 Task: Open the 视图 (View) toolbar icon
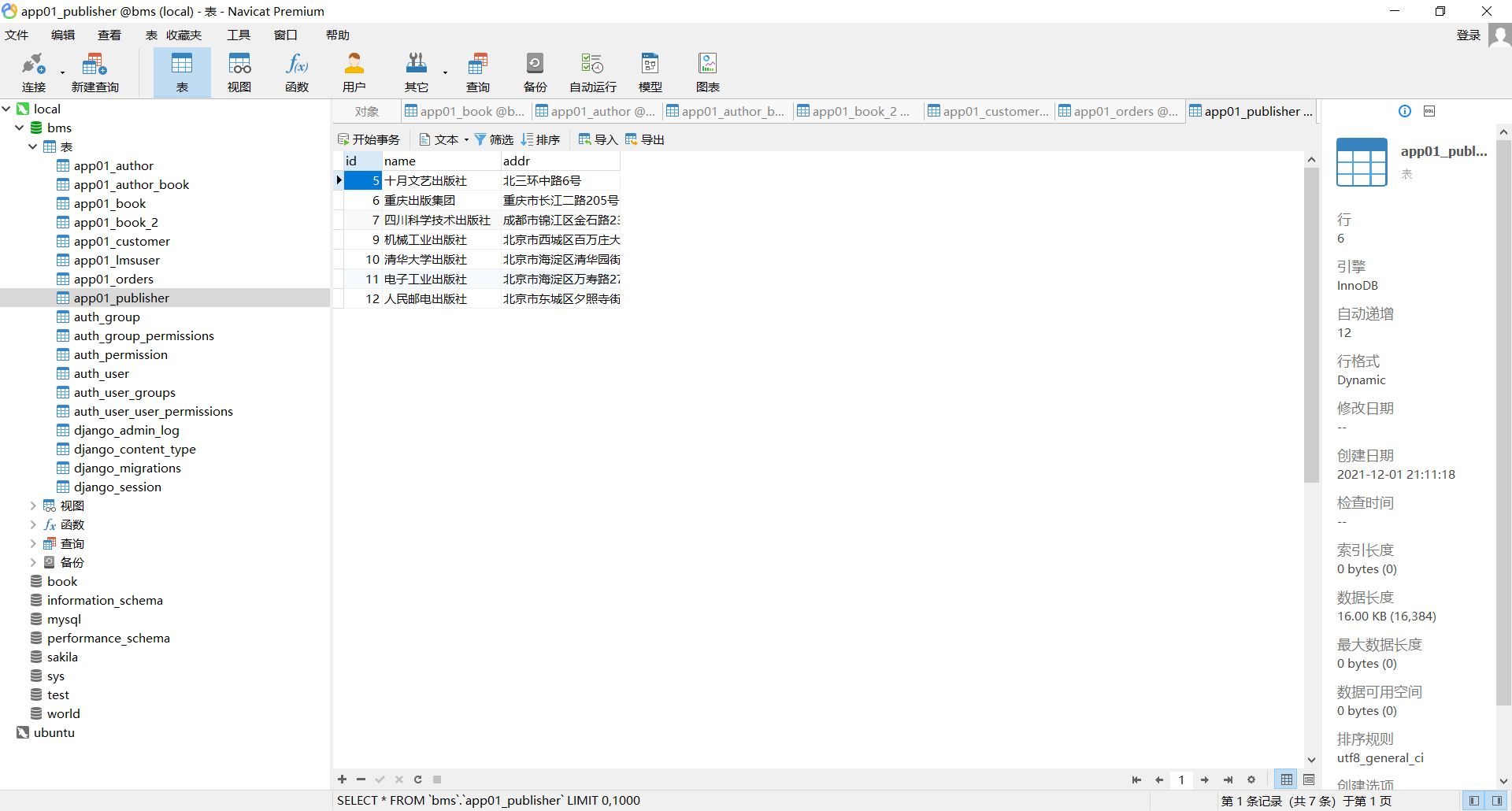tap(239, 72)
